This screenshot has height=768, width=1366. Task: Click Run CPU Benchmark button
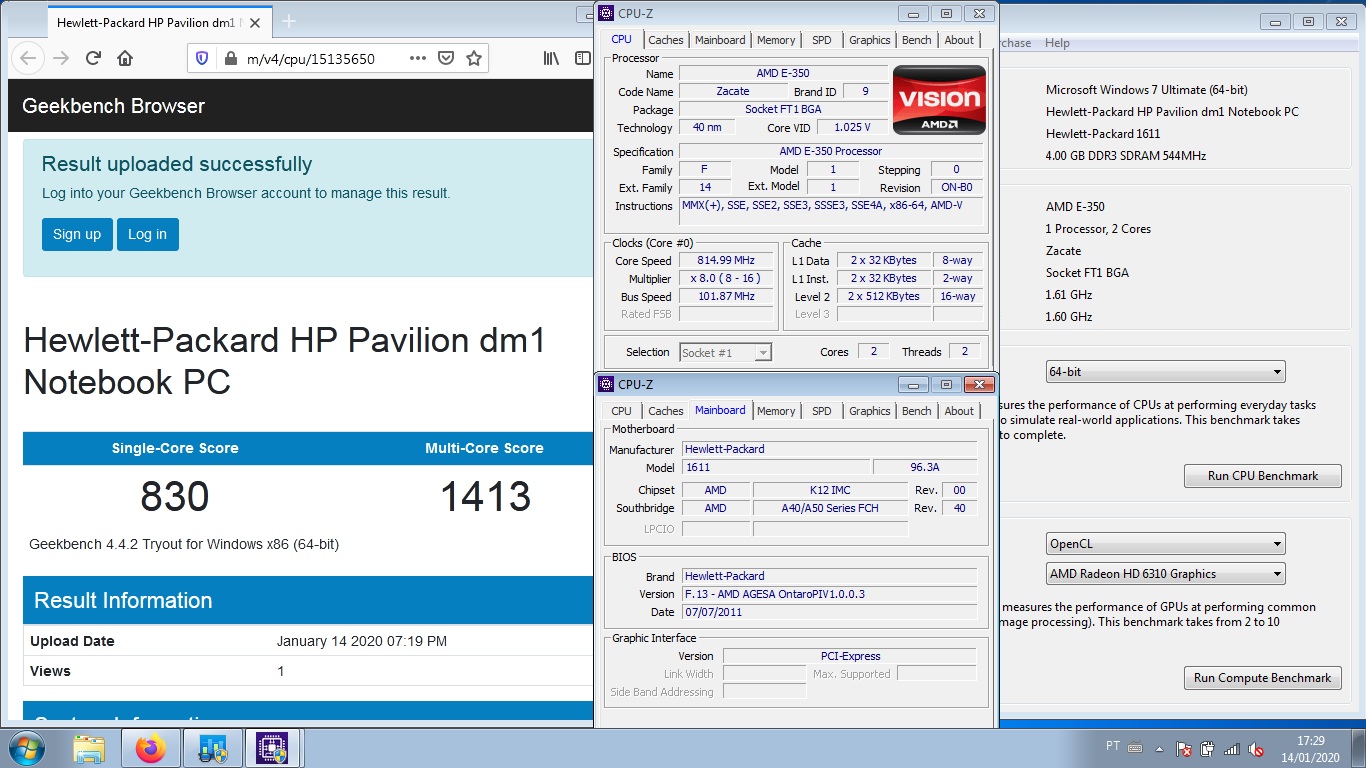pos(1263,476)
